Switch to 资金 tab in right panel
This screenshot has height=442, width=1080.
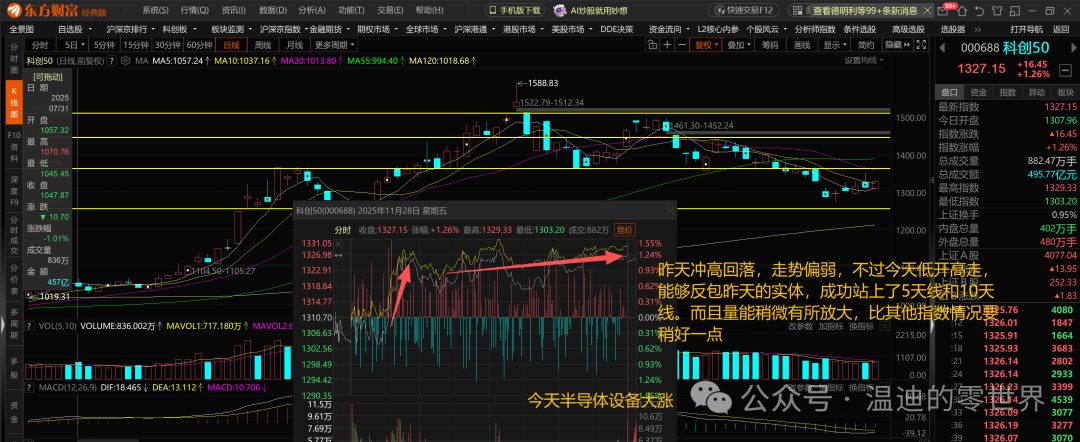[978, 92]
